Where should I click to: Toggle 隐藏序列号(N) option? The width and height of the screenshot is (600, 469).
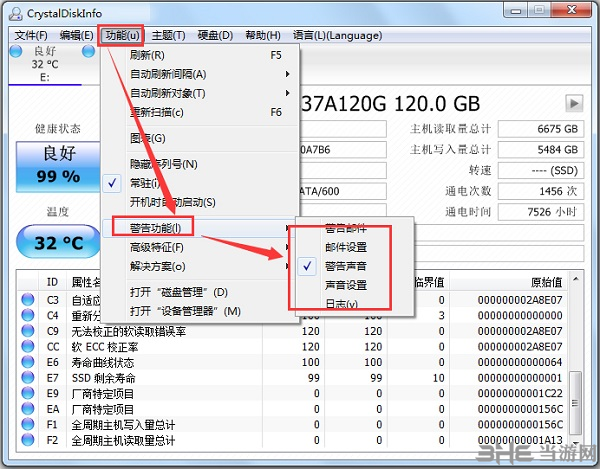[199, 164]
